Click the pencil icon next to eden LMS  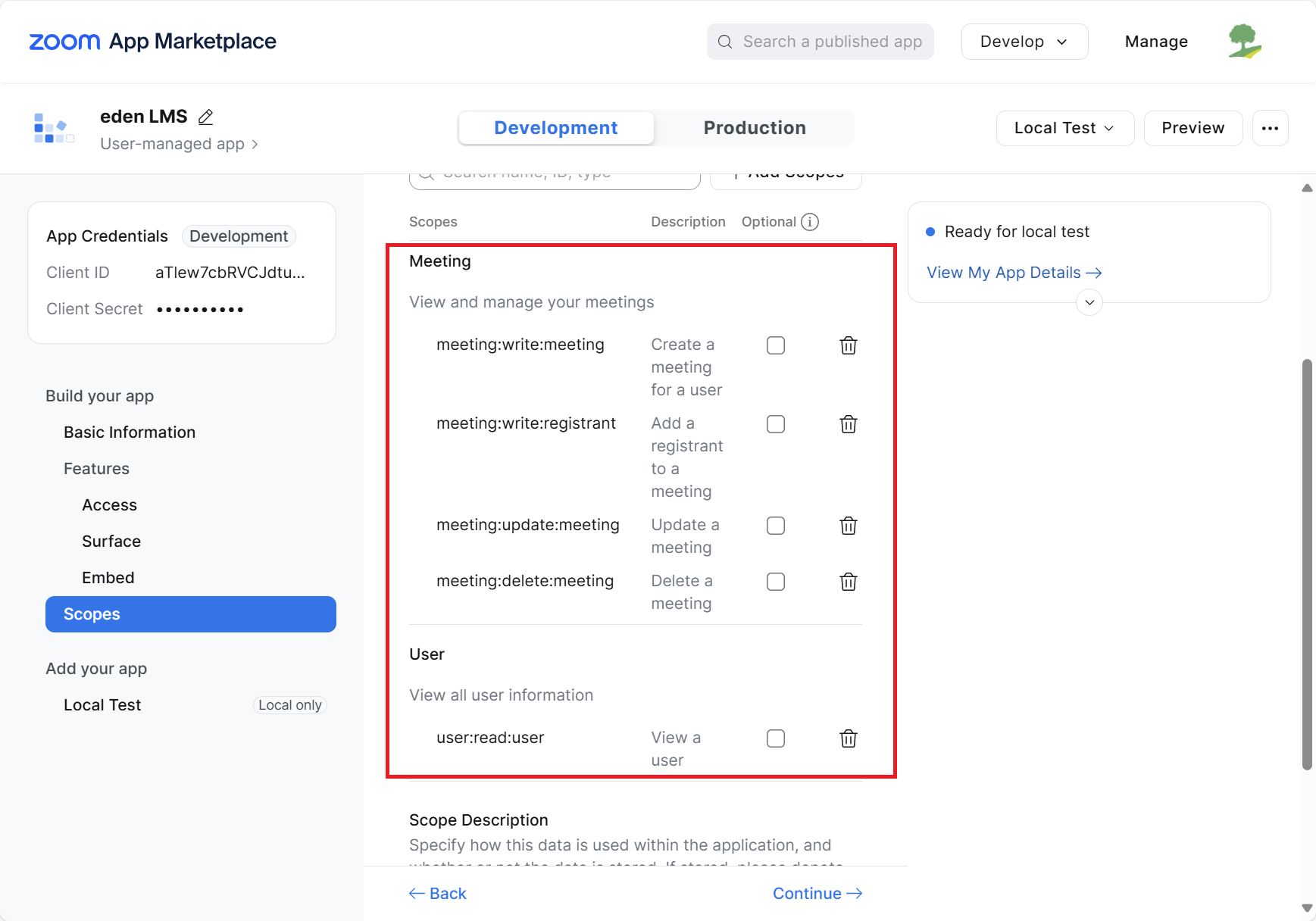(x=205, y=117)
